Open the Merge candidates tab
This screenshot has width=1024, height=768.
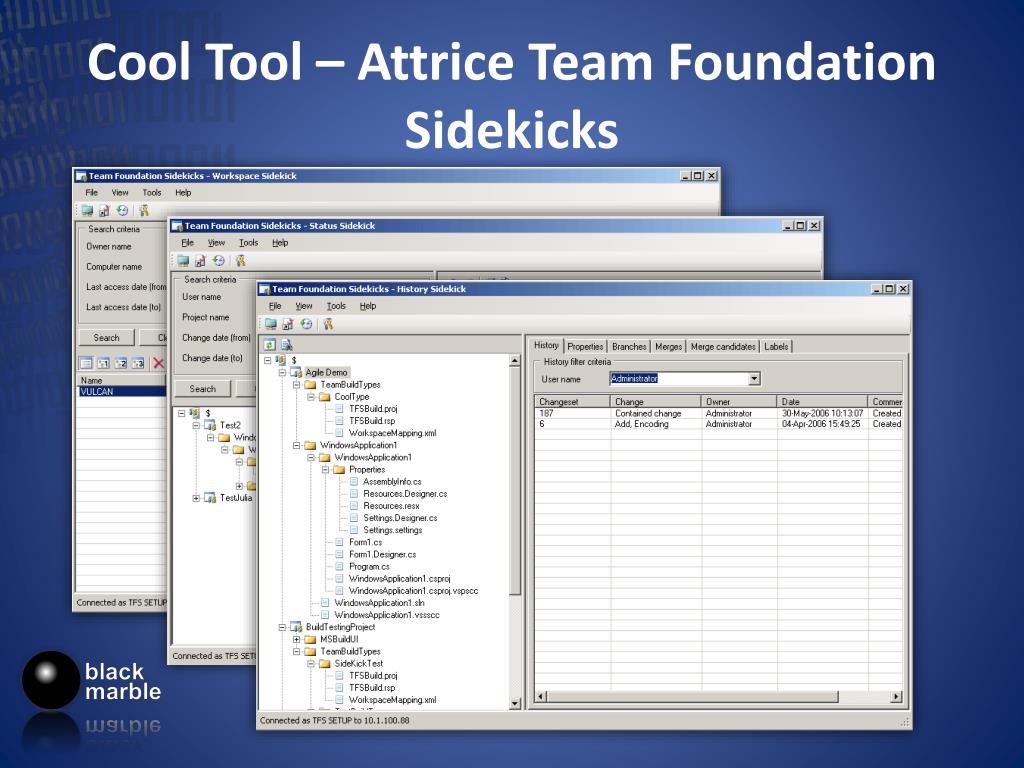pyautogui.click(x=722, y=347)
